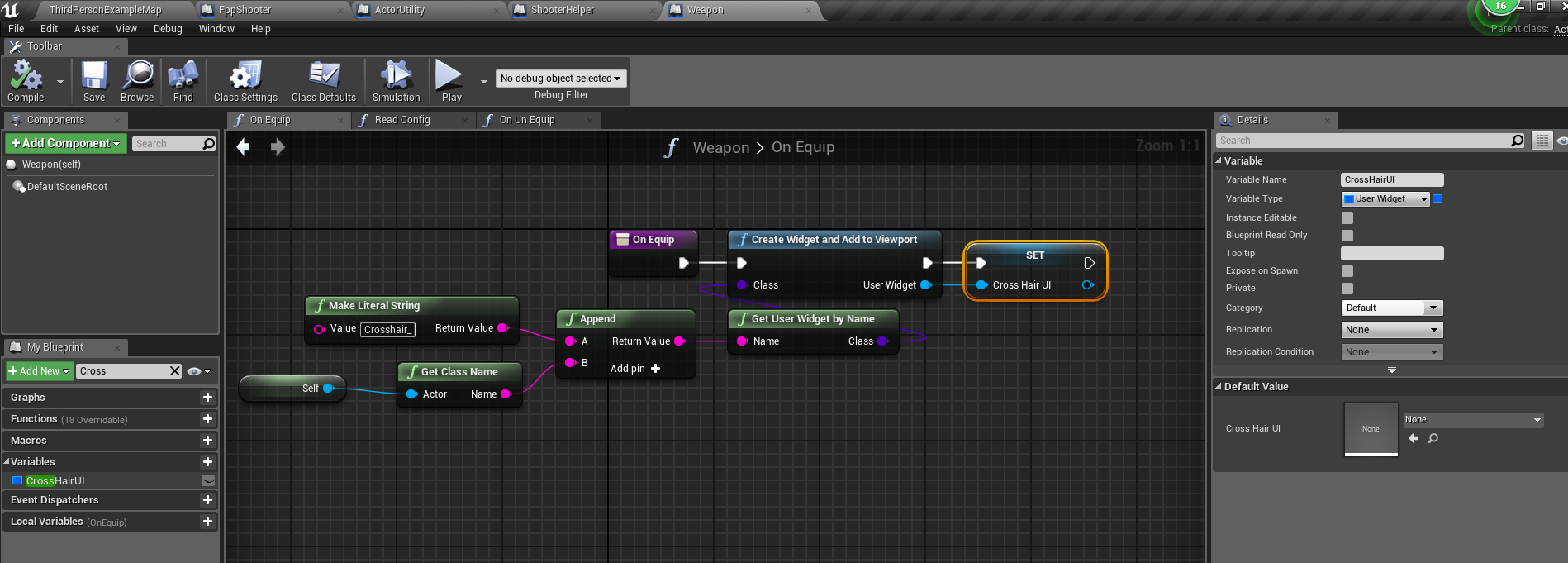Toggle Blueprint Read Only checkbox

1347,236
